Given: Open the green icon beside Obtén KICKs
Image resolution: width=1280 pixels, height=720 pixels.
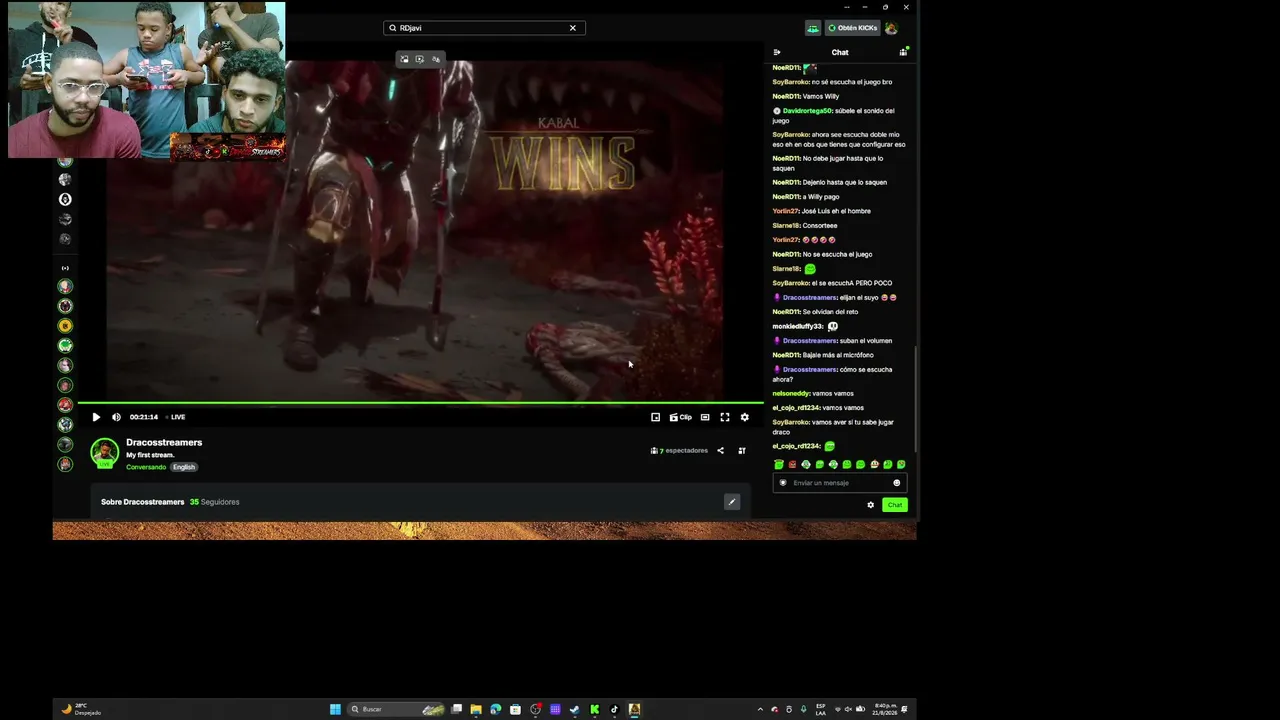Looking at the screenshot, I should pyautogui.click(x=813, y=28).
